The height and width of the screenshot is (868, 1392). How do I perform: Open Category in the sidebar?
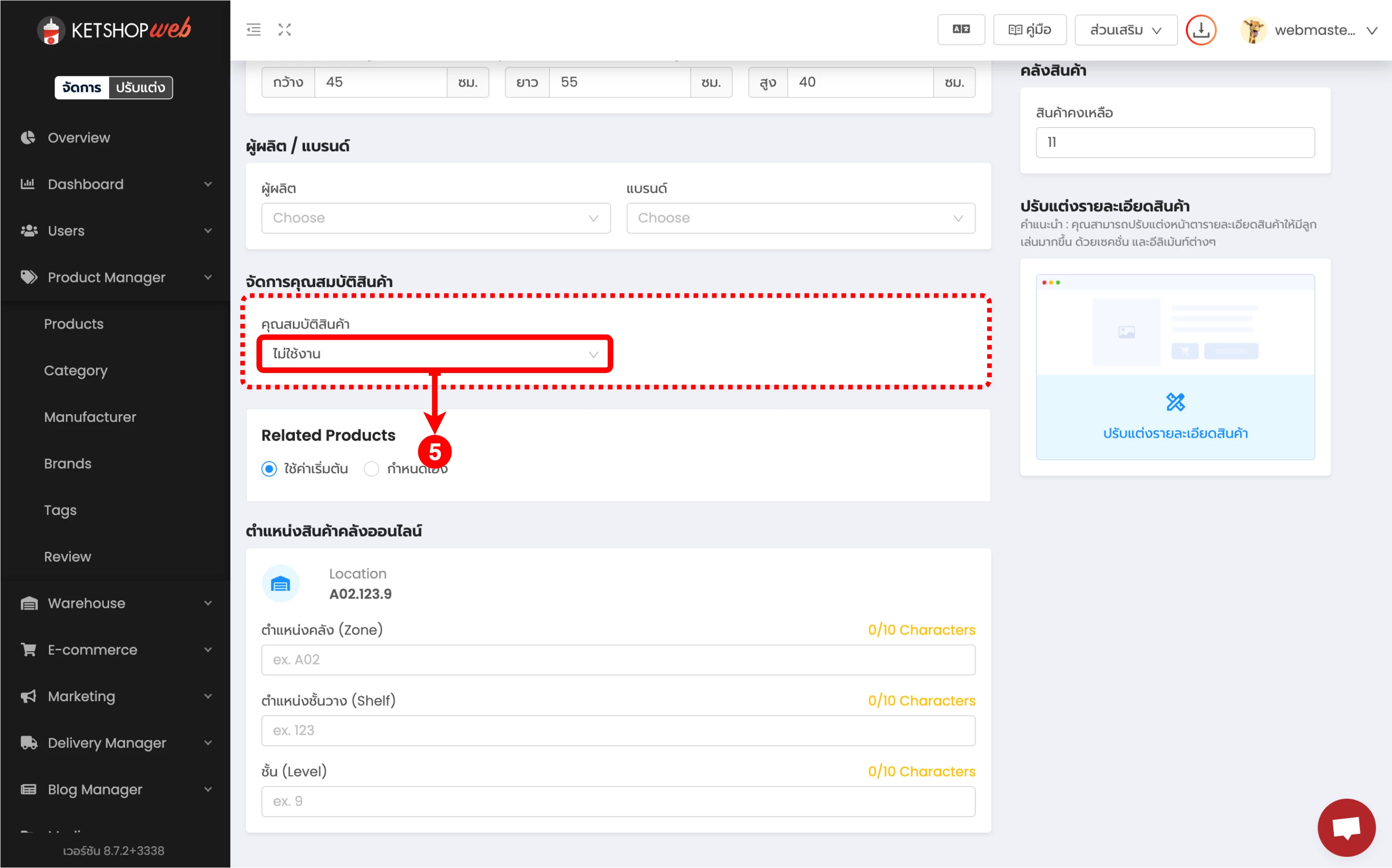click(x=76, y=371)
